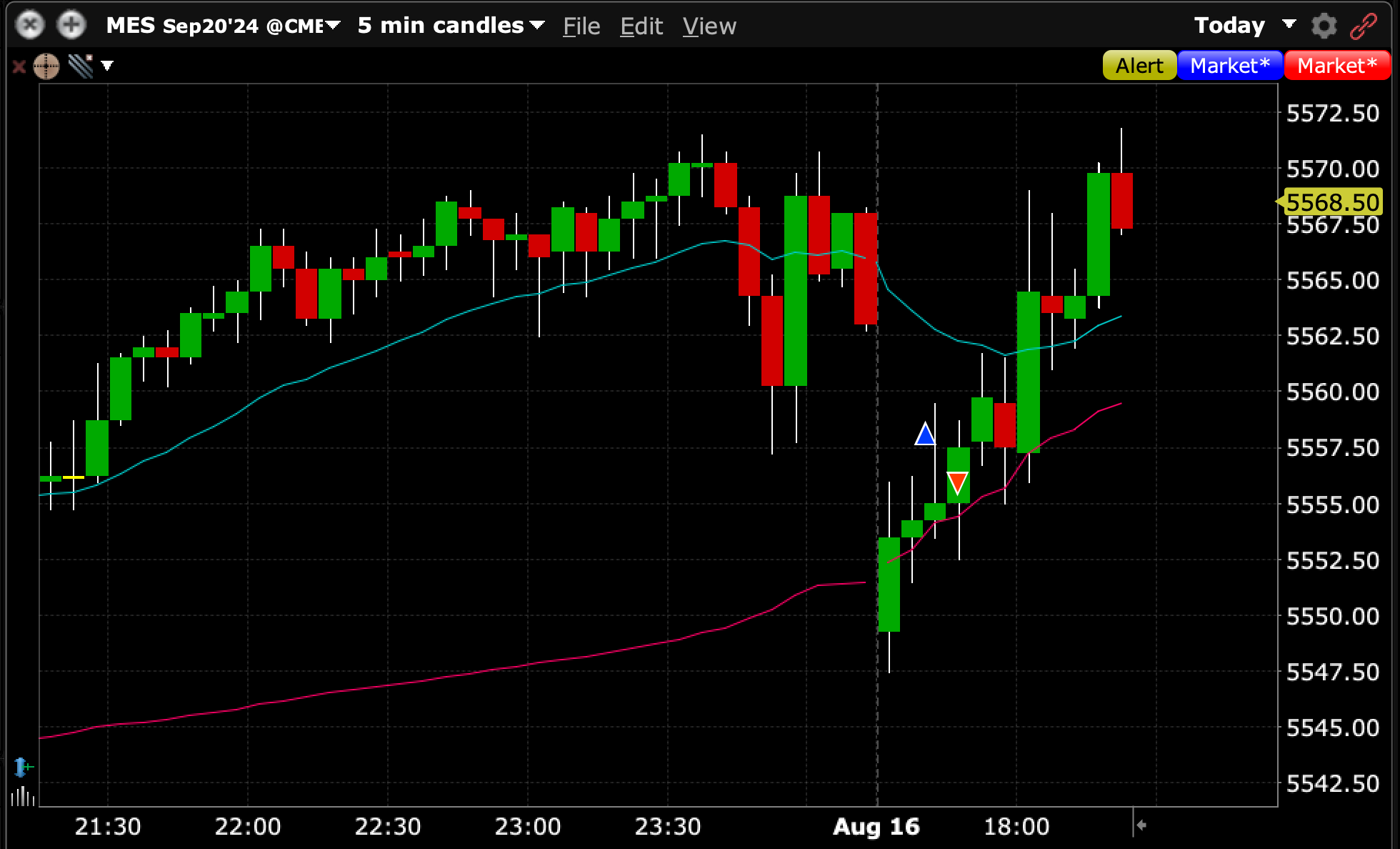The width and height of the screenshot is (1400, 849).
Task: Click the volume bars icon at bottom left
Action: click(23, 796)
